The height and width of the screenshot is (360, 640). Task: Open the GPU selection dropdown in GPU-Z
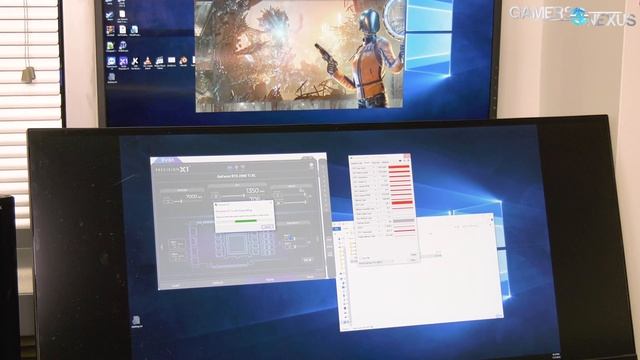376,262
